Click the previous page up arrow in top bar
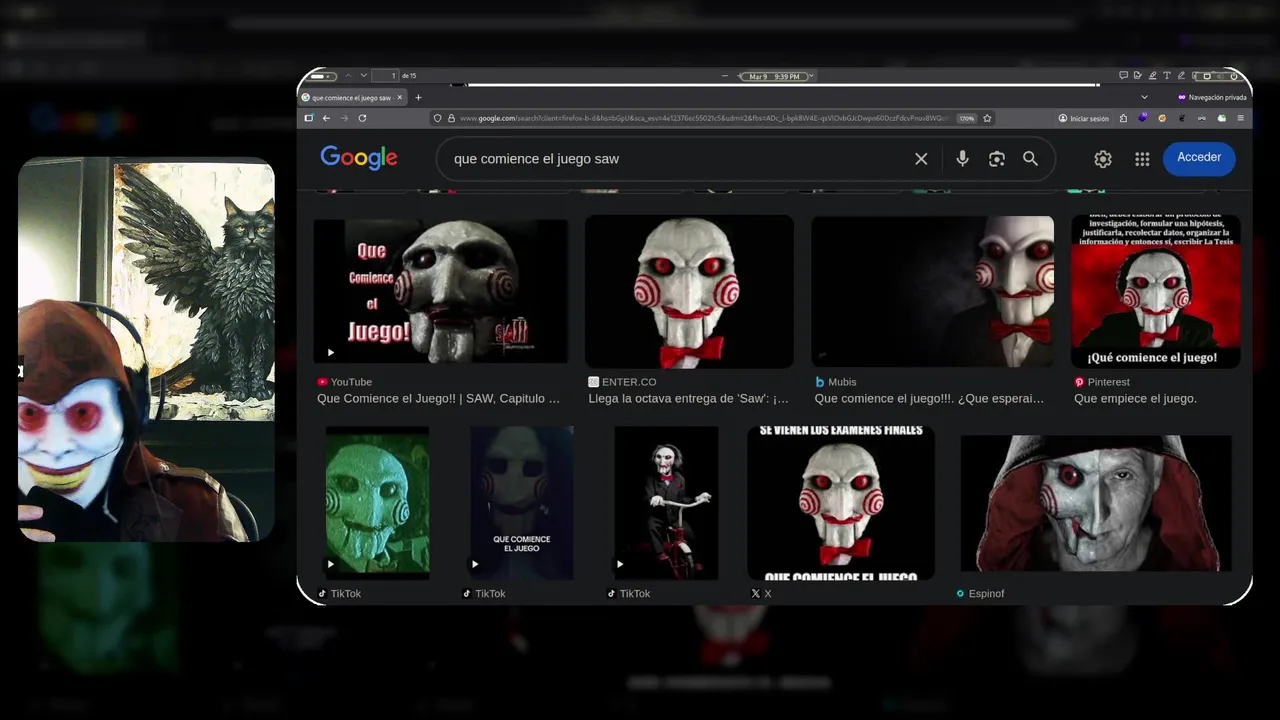 [x=348, y=75]
